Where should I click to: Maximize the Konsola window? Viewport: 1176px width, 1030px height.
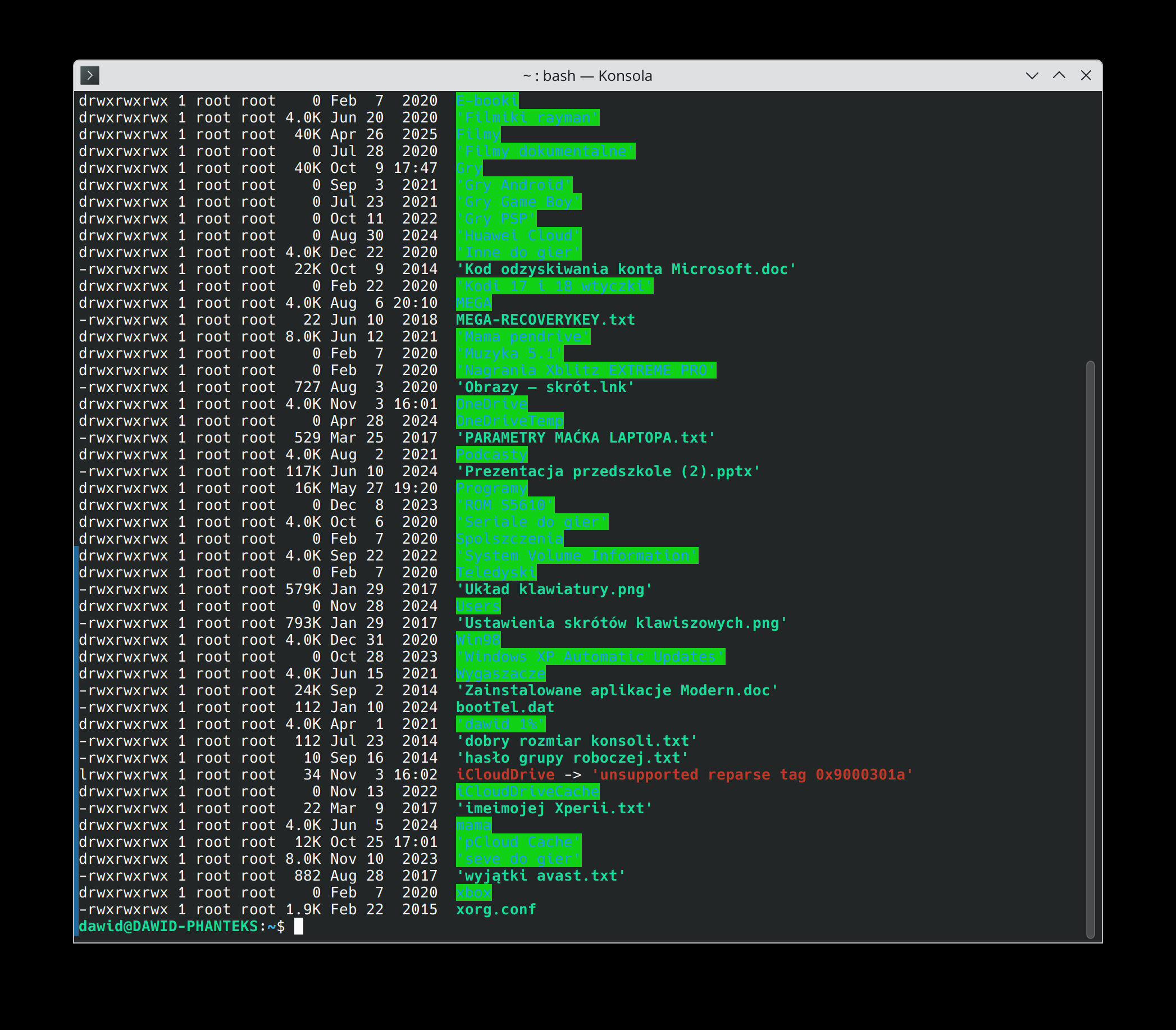pos(1059,75)
